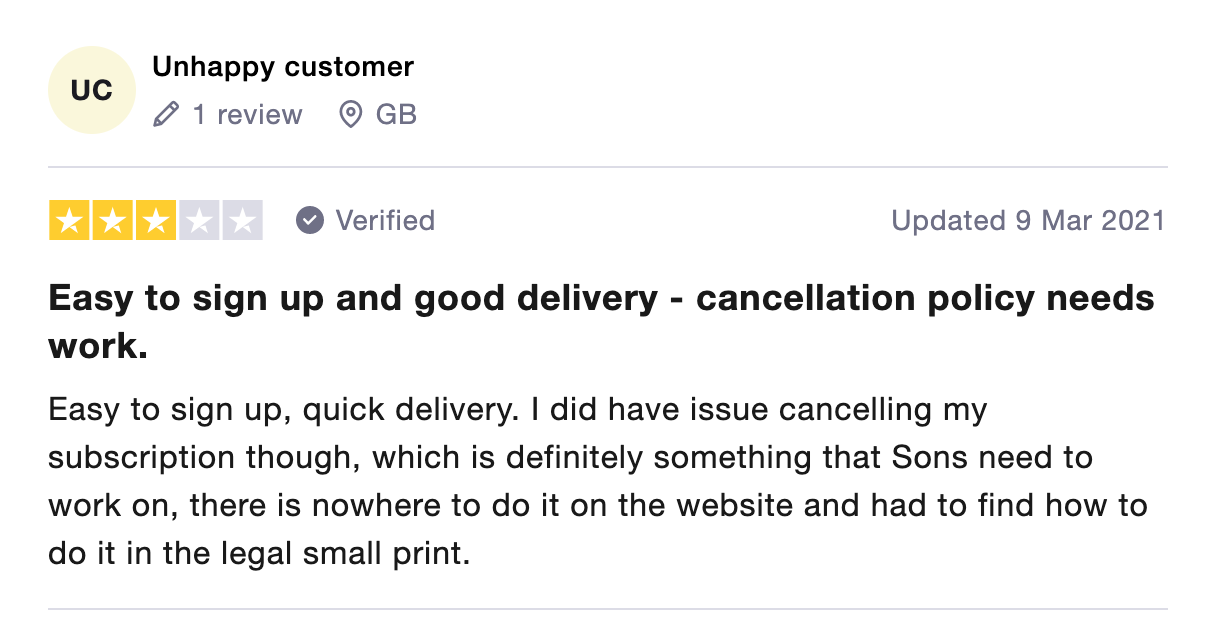The width and height of the screenshot is (1214, 620).
Task: Click the Verified label text
Action: 385,220
